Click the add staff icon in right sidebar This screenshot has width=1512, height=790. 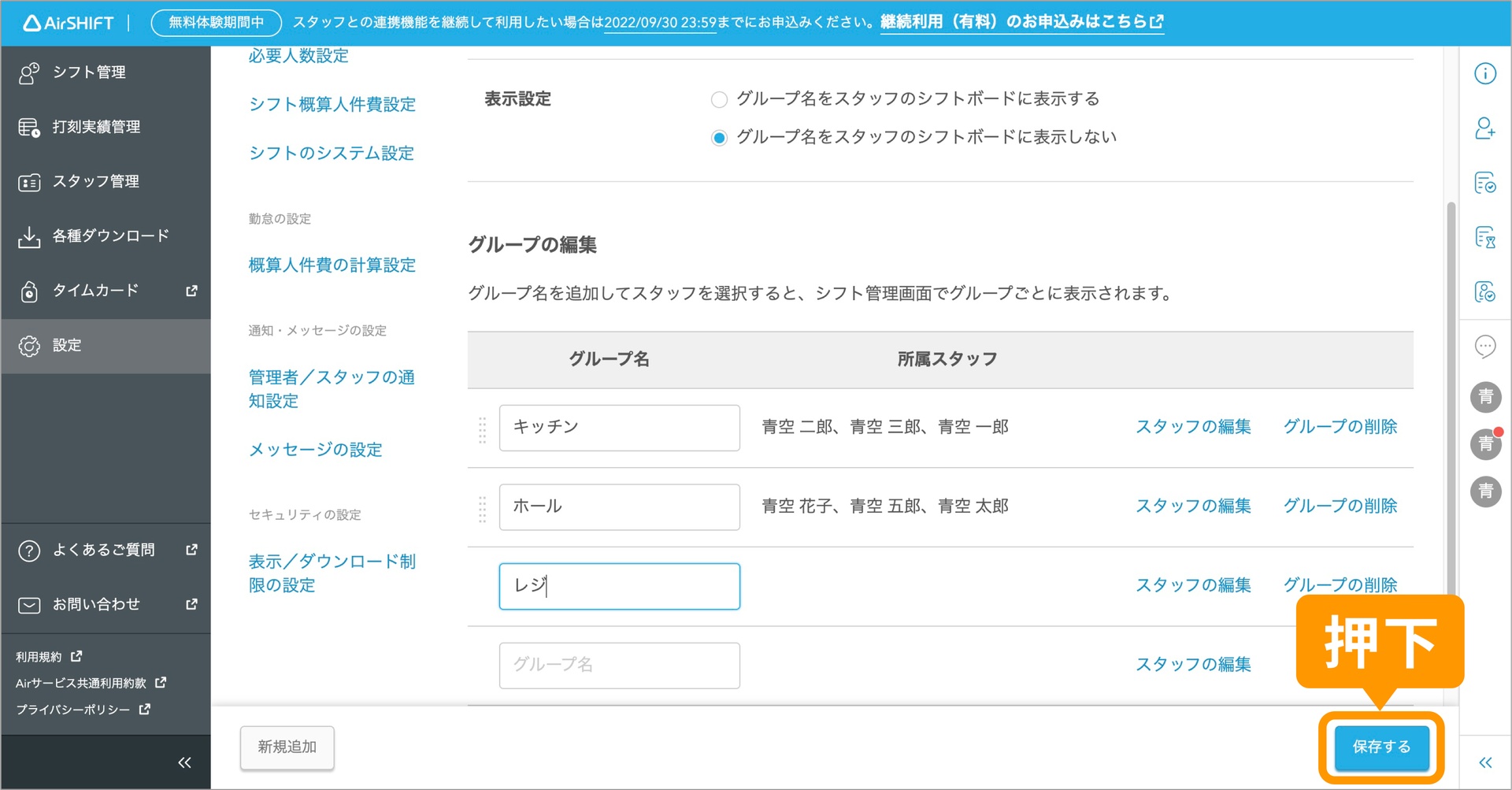pyautogui.click(x=1484, y=128)
